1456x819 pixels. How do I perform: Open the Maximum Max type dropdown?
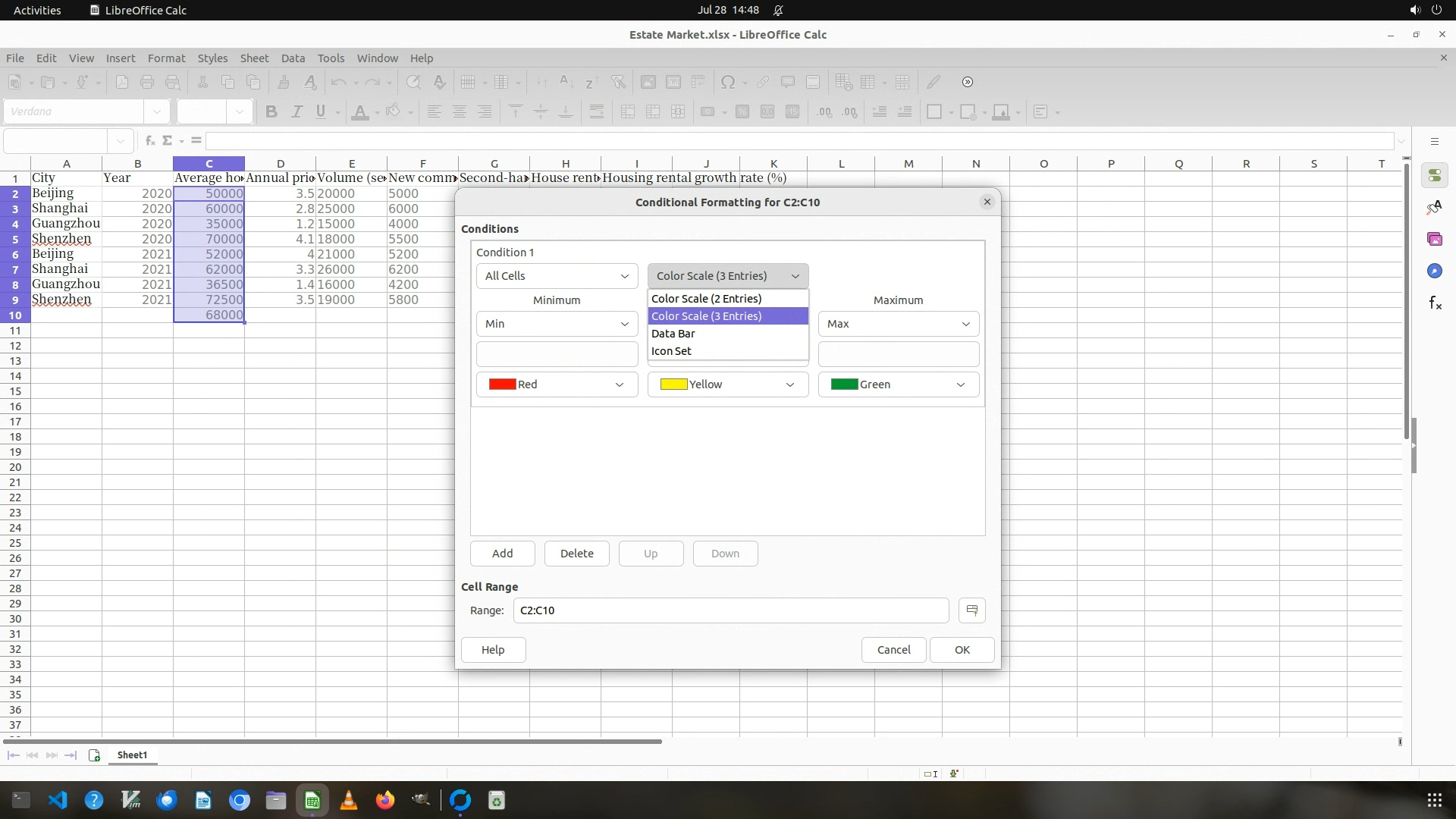point(898,324)
